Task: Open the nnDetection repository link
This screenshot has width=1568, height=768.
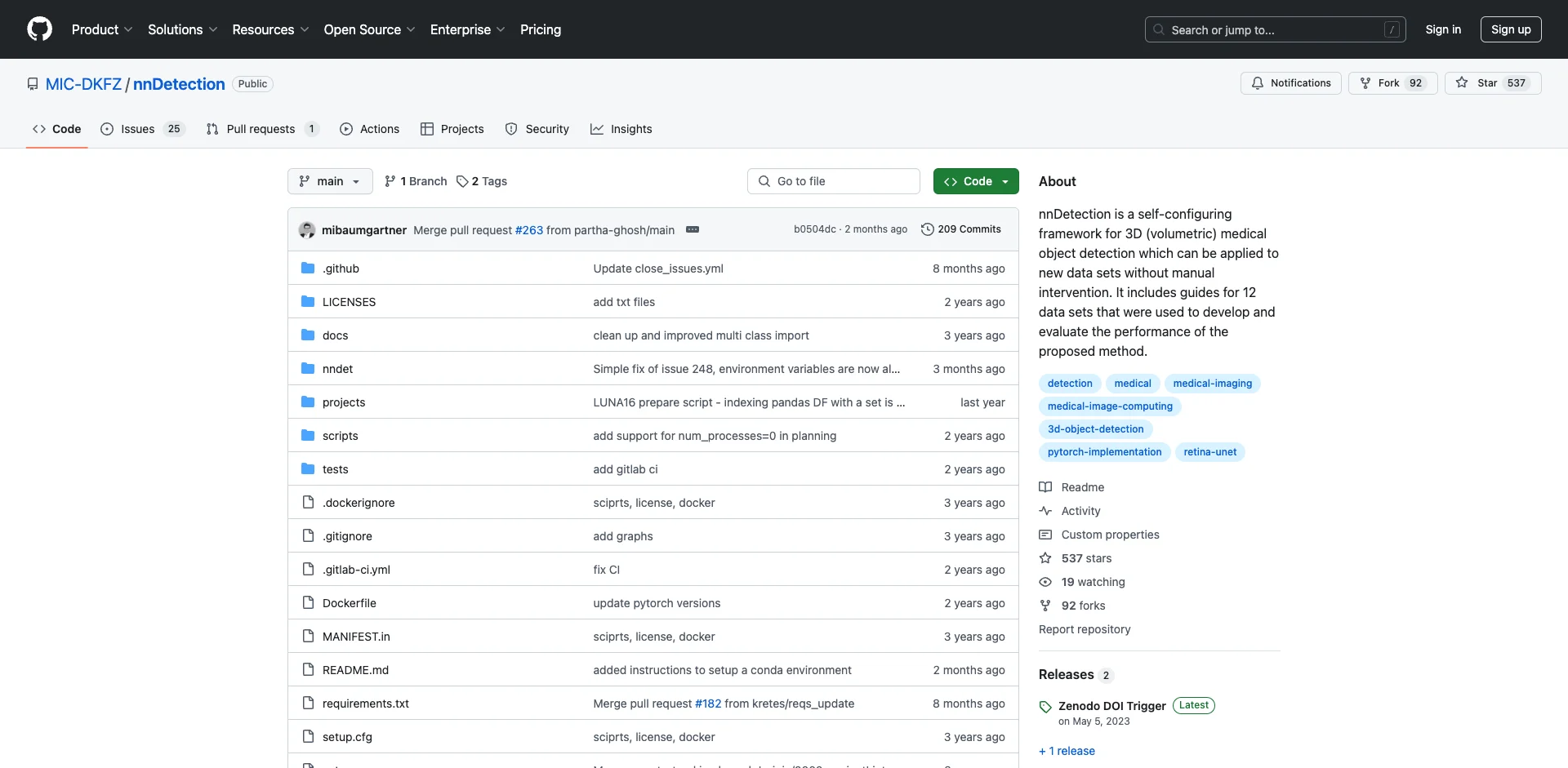Action: click(x=179, y=84)
